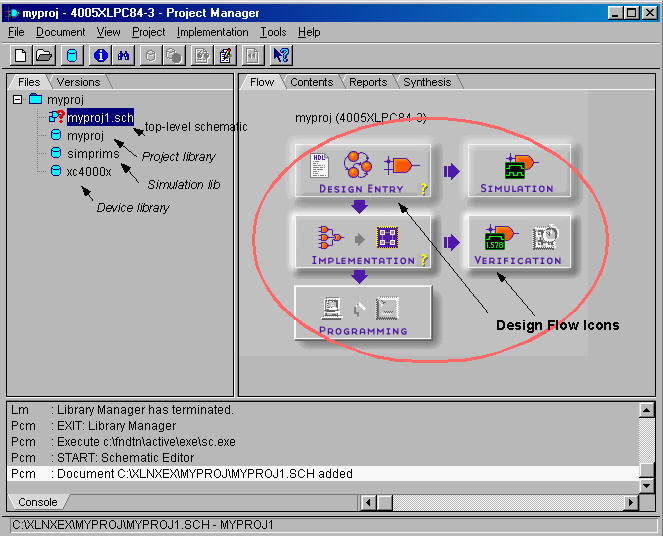The width and height of the screenshot is (663, 536).
Task: Click the blue info toolbar icon
Action: click(x=101, y=55)
